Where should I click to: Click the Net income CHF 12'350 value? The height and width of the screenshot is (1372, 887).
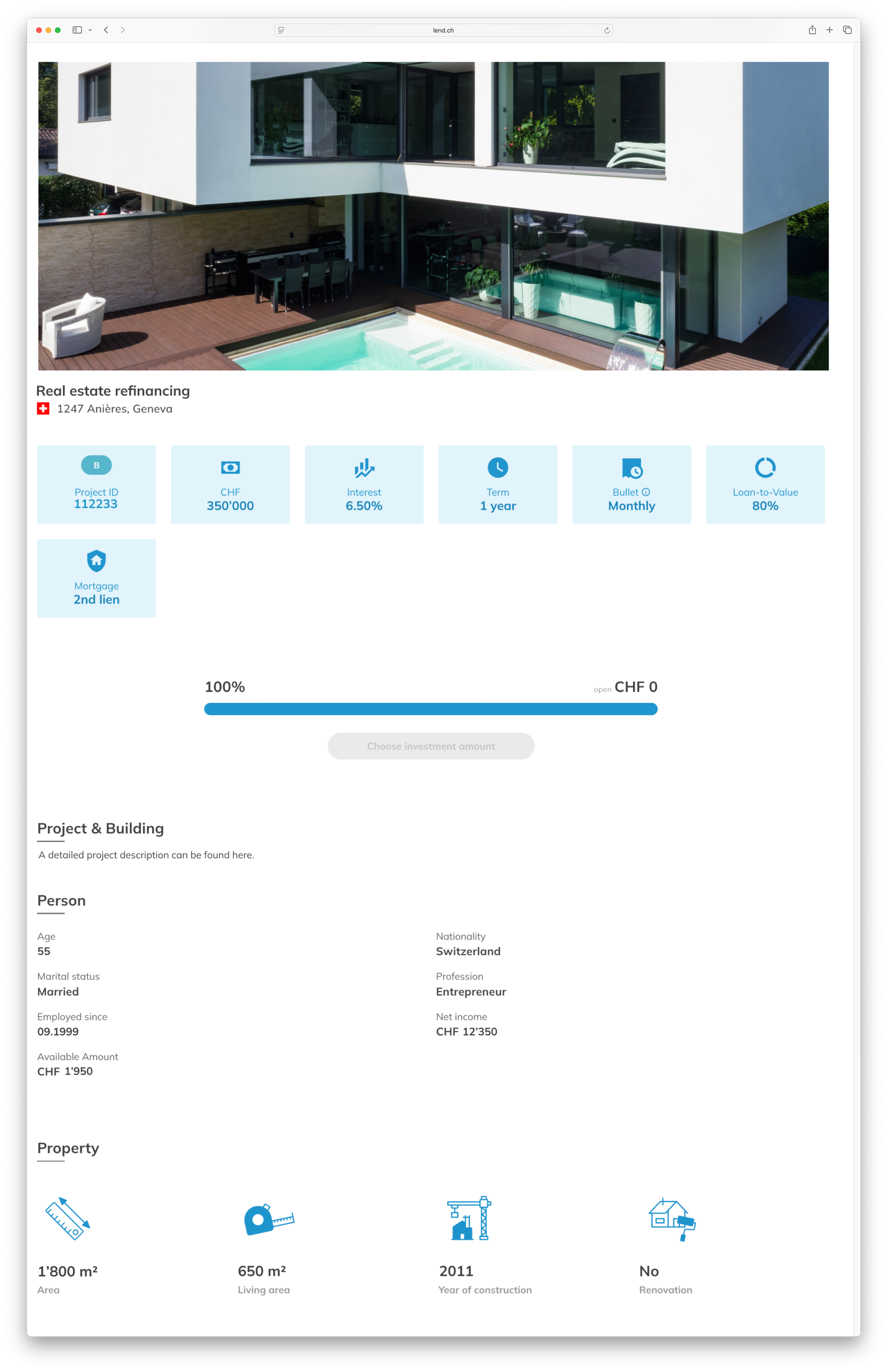[467, 1032]
